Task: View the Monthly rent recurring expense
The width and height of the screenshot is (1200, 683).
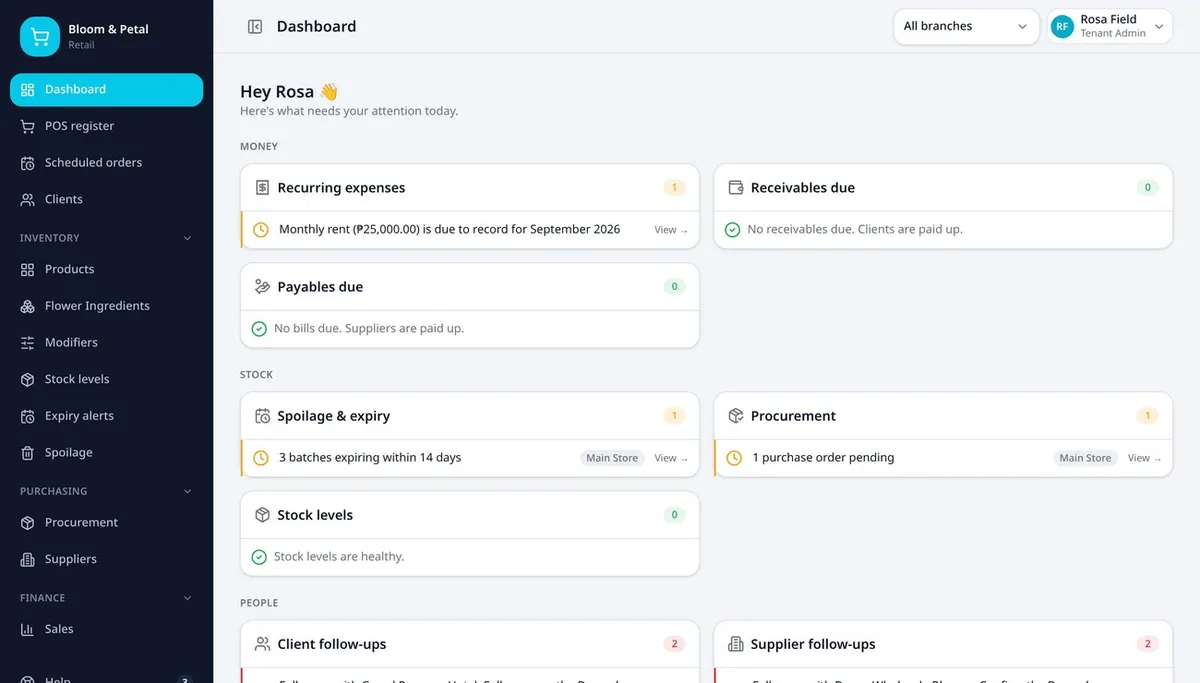Action: (x=671, y=230)
